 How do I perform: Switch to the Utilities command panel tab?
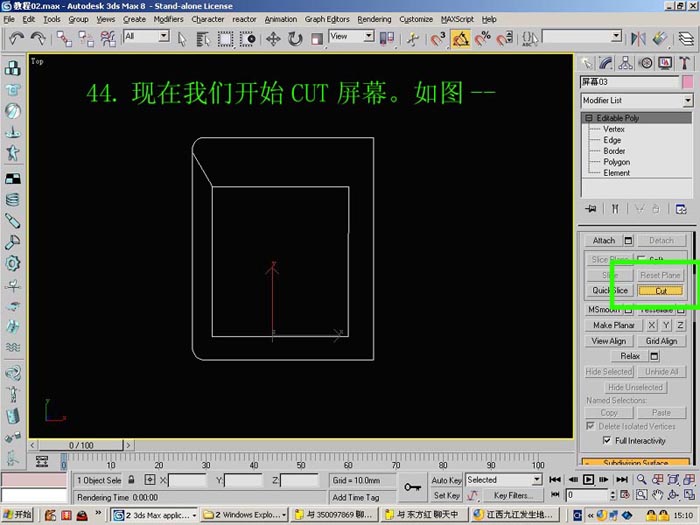click(x=684, y=63)
